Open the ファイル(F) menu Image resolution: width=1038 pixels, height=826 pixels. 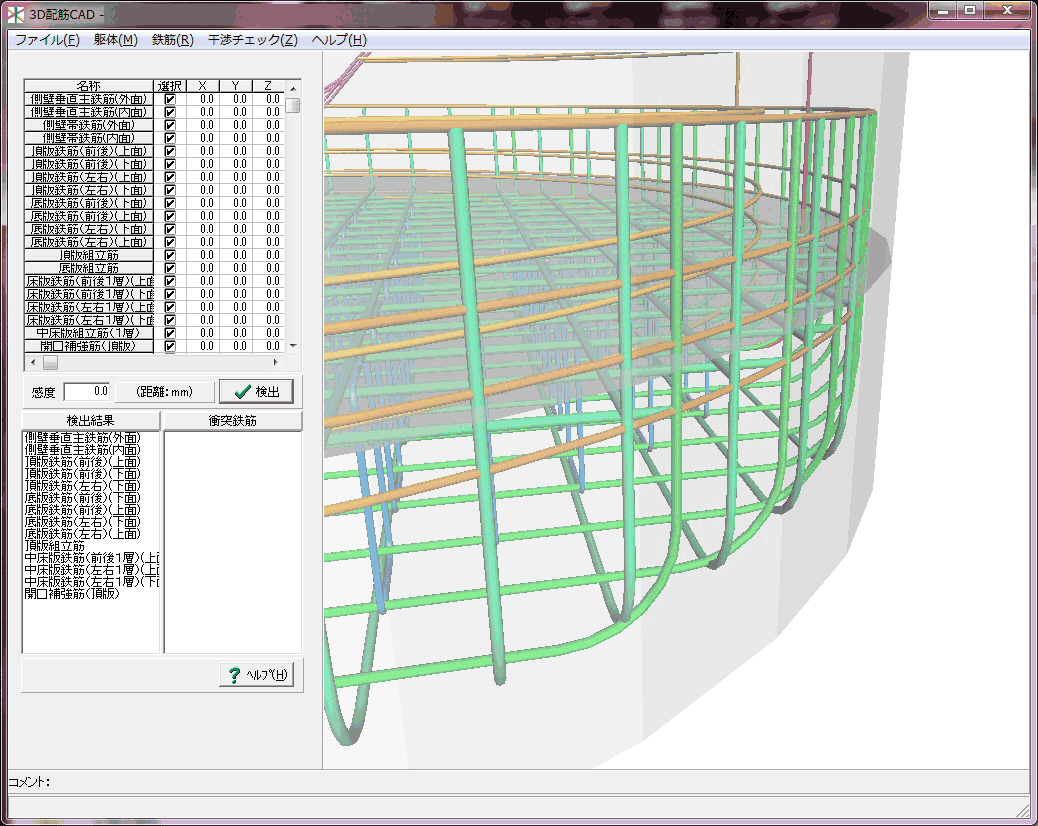point(47,40)
